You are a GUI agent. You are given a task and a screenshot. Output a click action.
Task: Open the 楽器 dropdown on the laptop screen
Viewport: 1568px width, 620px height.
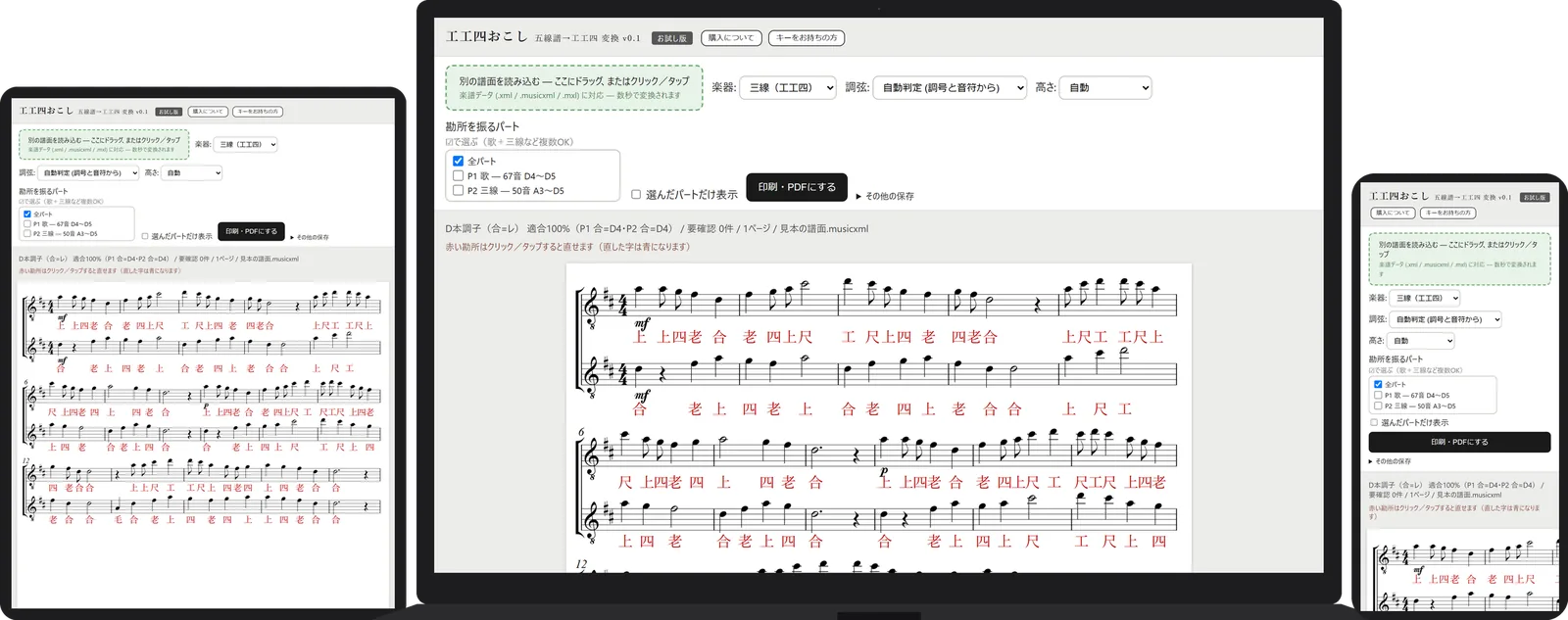pyautogui.click(x=787, y=88)
